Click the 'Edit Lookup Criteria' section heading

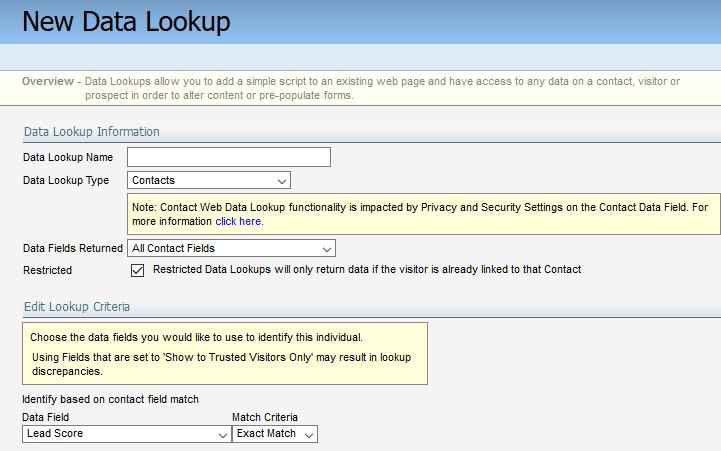coord(77,307)
